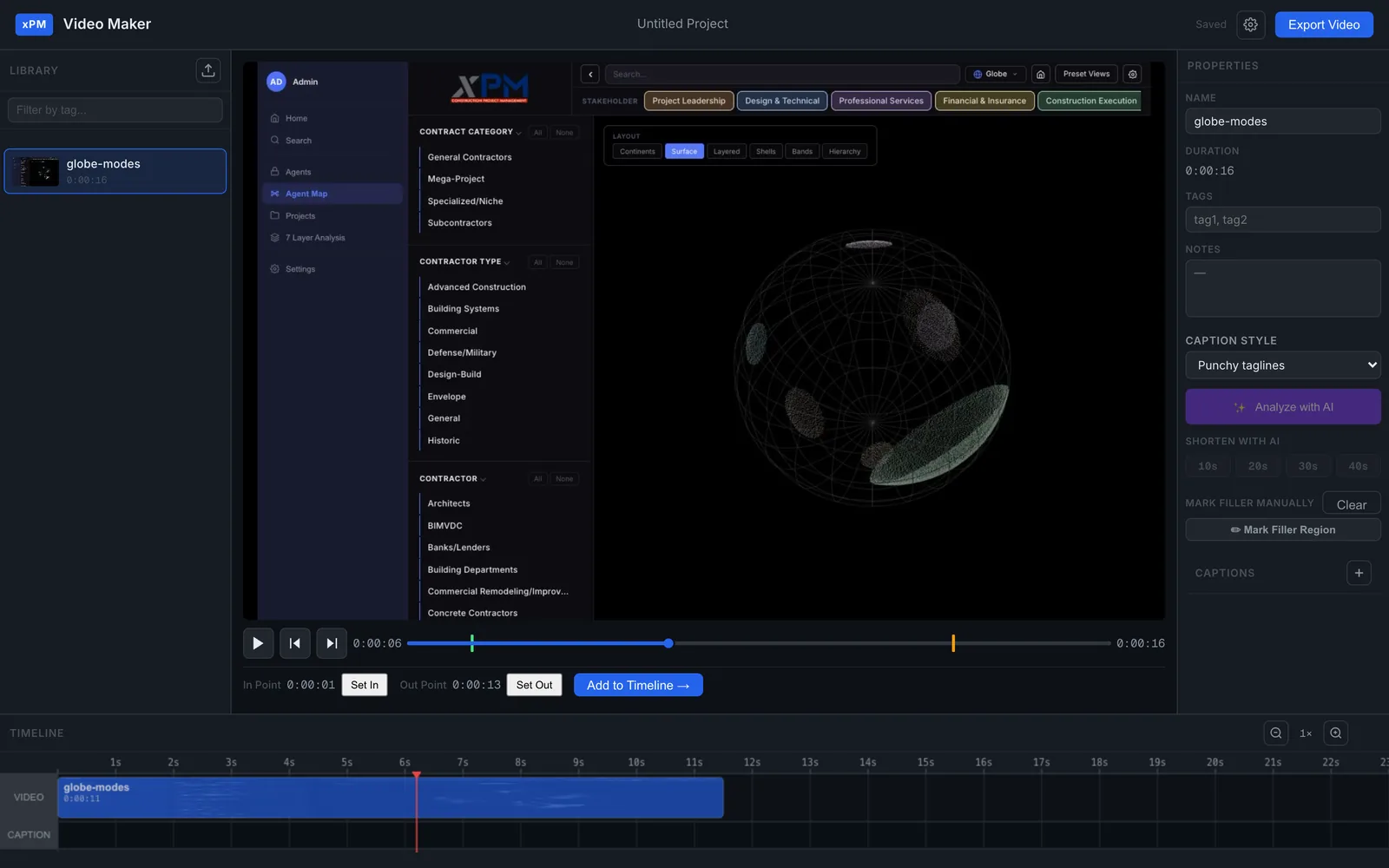Clear the manual filler marks
This screenshot has height=868, width=1389.
[1351, 504]
